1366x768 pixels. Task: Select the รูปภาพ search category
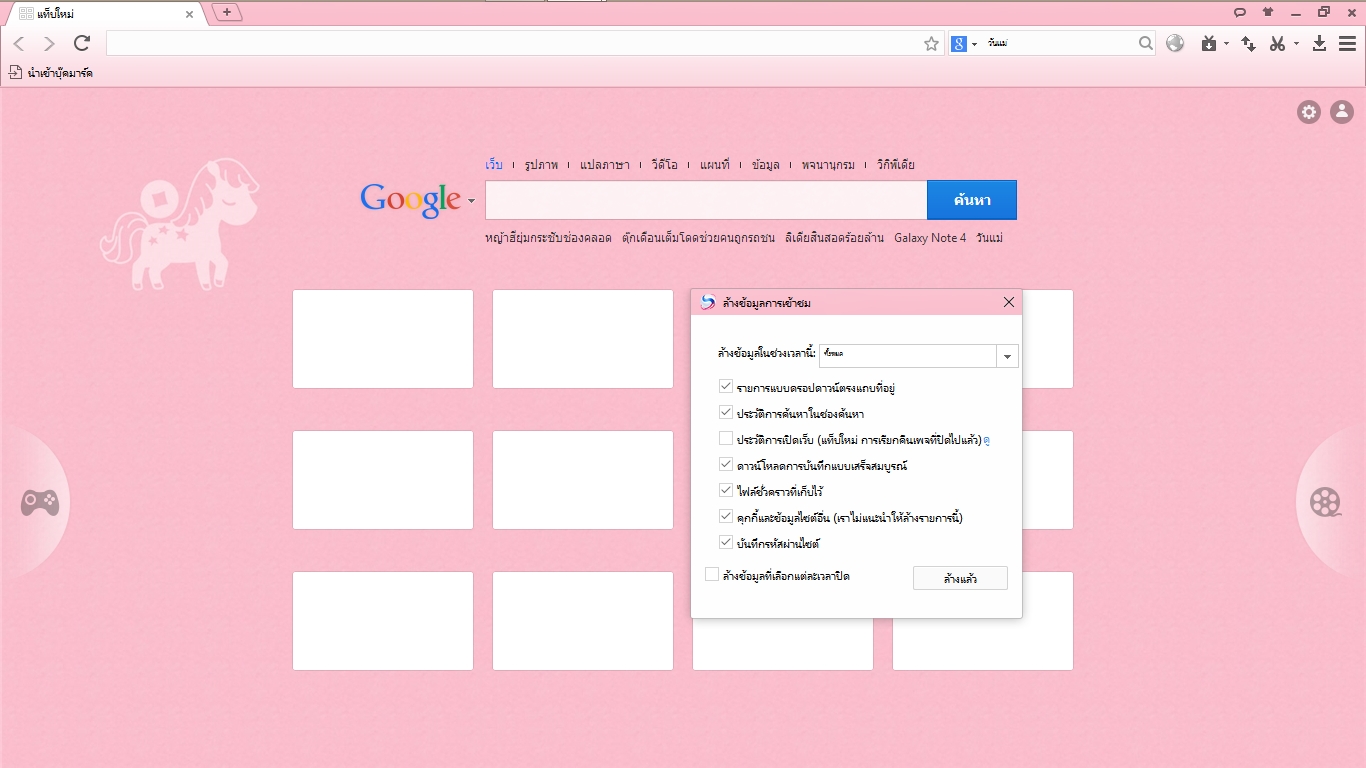pos(541,165)
